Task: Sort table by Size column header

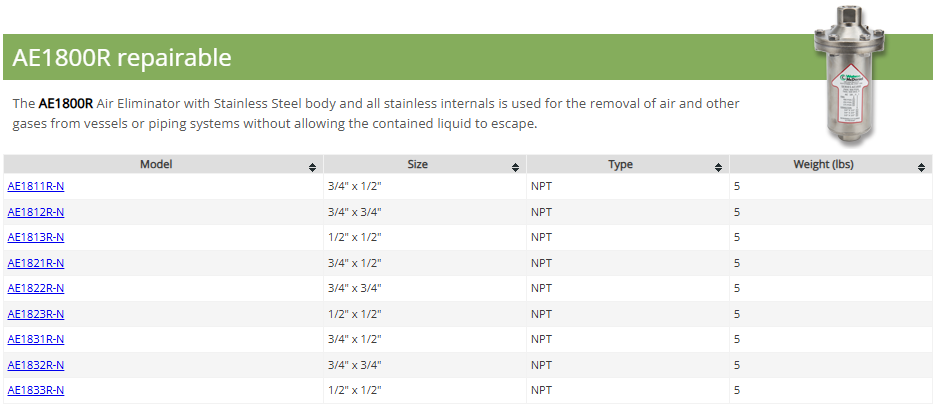Action: (x=418, y=165)
